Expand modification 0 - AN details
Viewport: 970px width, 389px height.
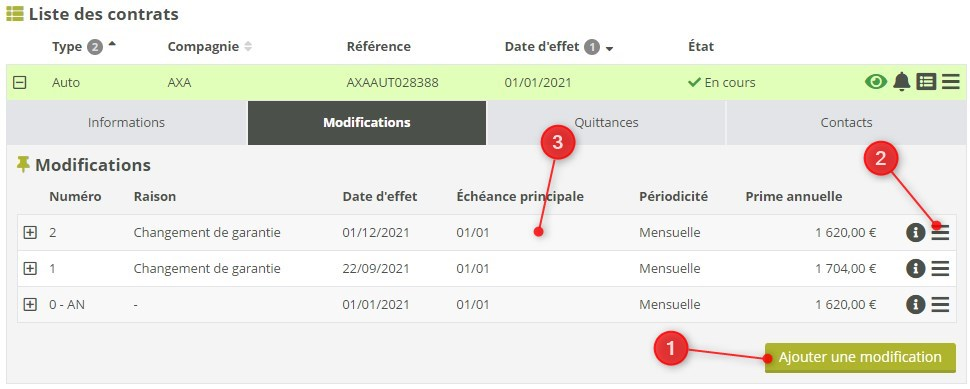30,304
